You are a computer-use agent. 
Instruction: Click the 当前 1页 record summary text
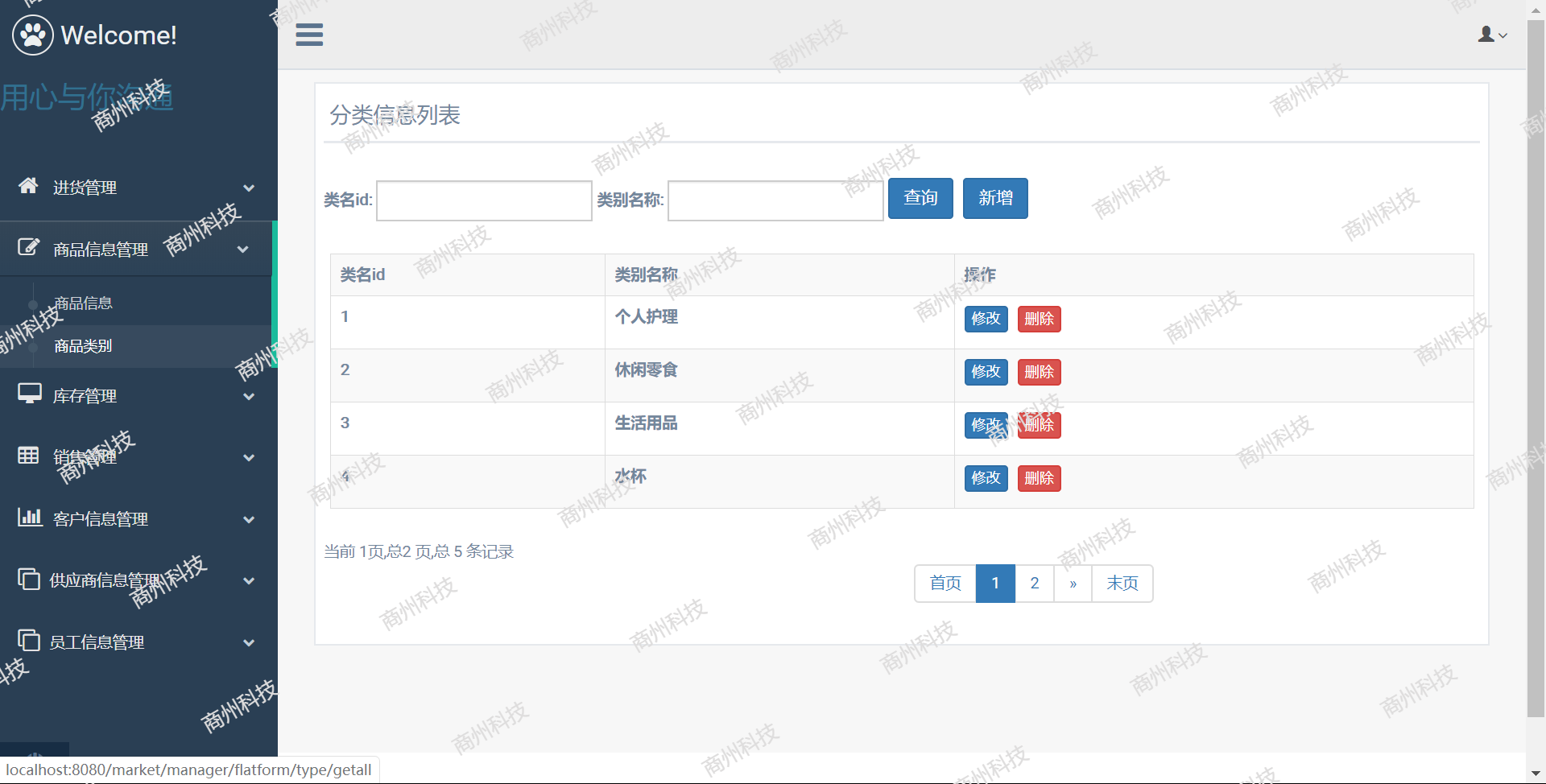[419, 551]
